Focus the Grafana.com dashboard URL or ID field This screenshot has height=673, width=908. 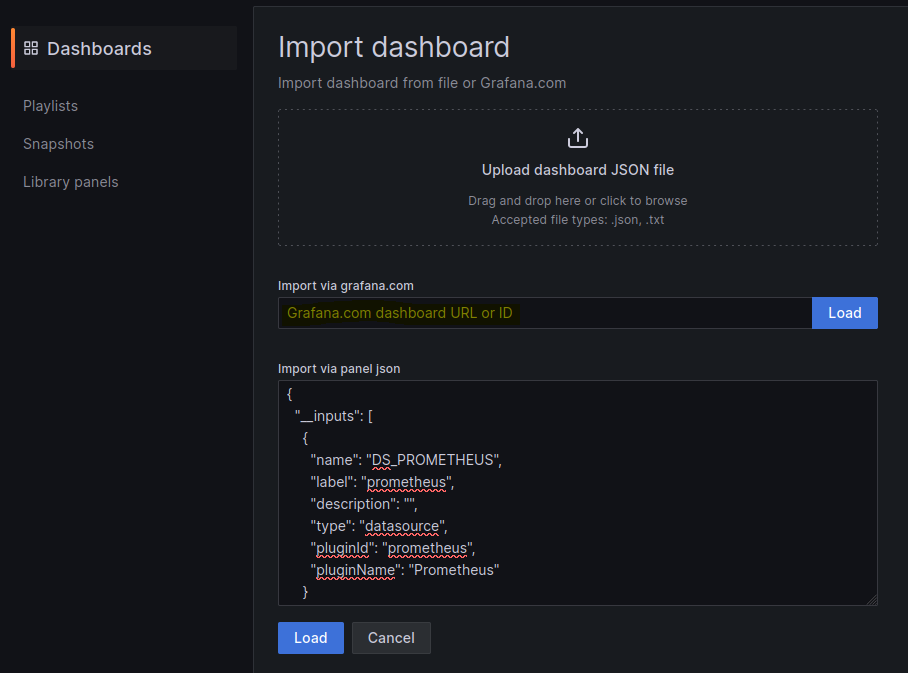click(x=544, y=313)
